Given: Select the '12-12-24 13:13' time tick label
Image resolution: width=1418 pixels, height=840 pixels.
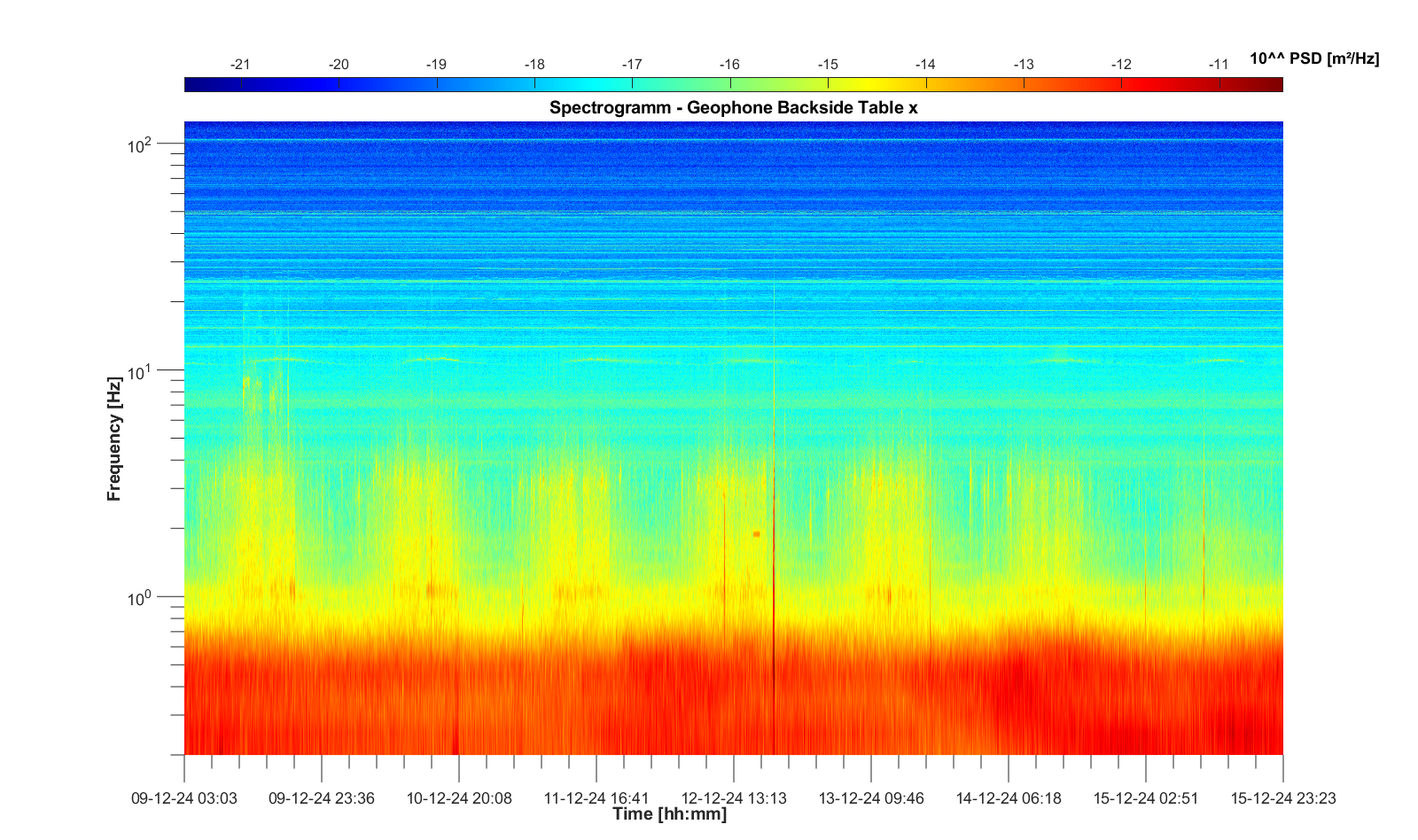Looking at the screenshot, I should pos(734,798).
